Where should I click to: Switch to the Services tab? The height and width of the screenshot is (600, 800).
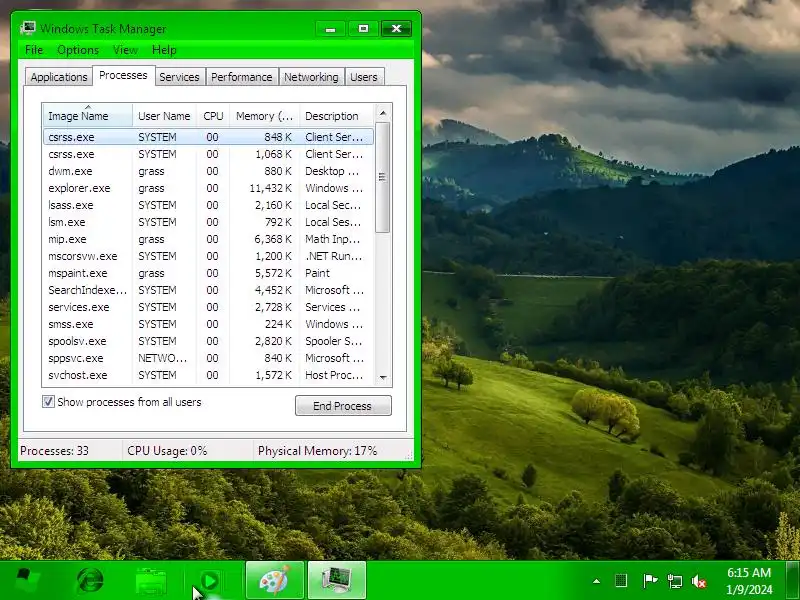[x=180, y=77]
